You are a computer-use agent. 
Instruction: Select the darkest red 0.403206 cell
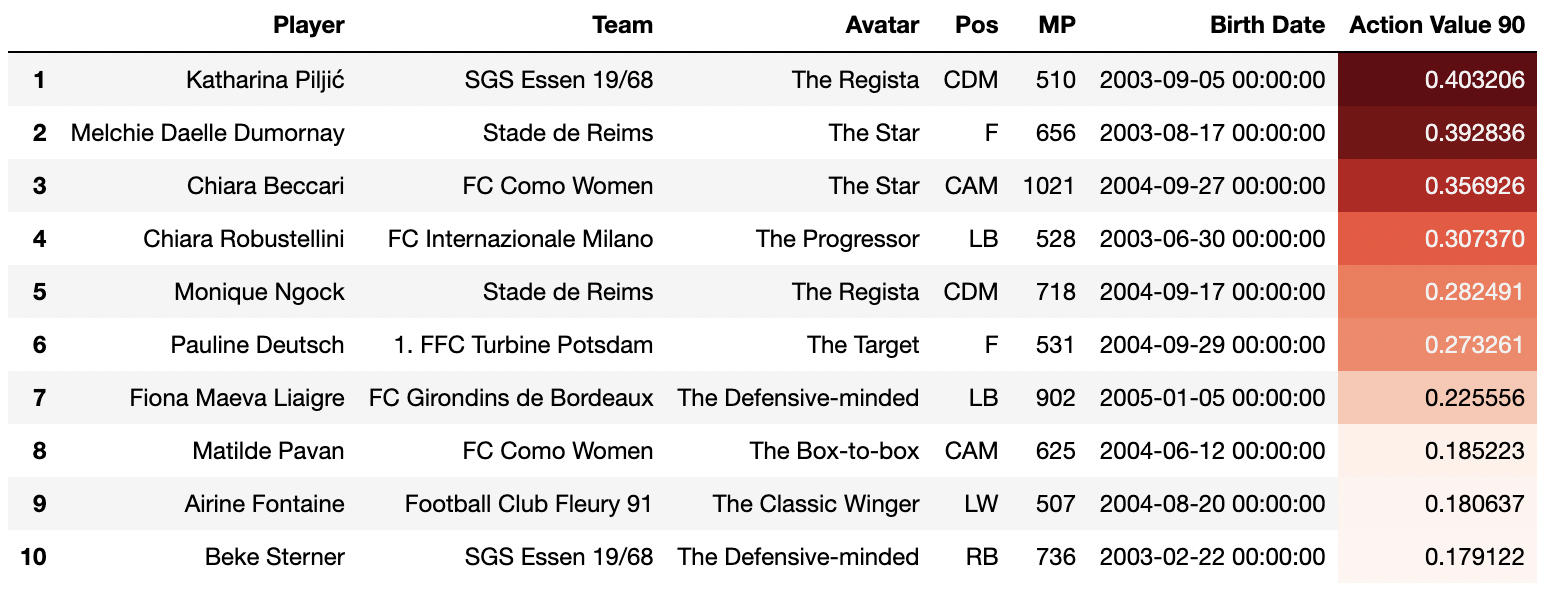1437,80
